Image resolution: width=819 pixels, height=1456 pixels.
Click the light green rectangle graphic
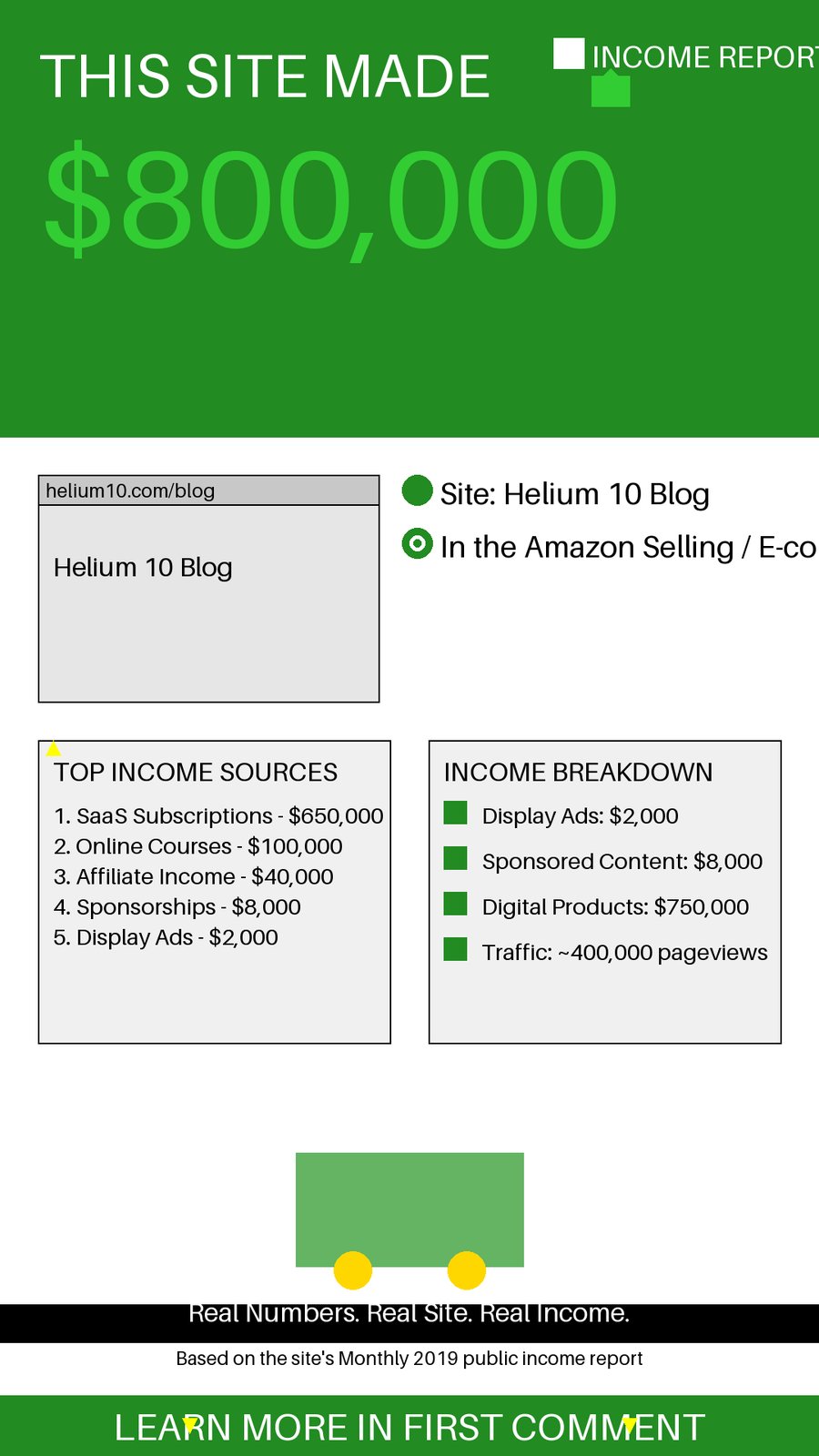click(409, 1209)
